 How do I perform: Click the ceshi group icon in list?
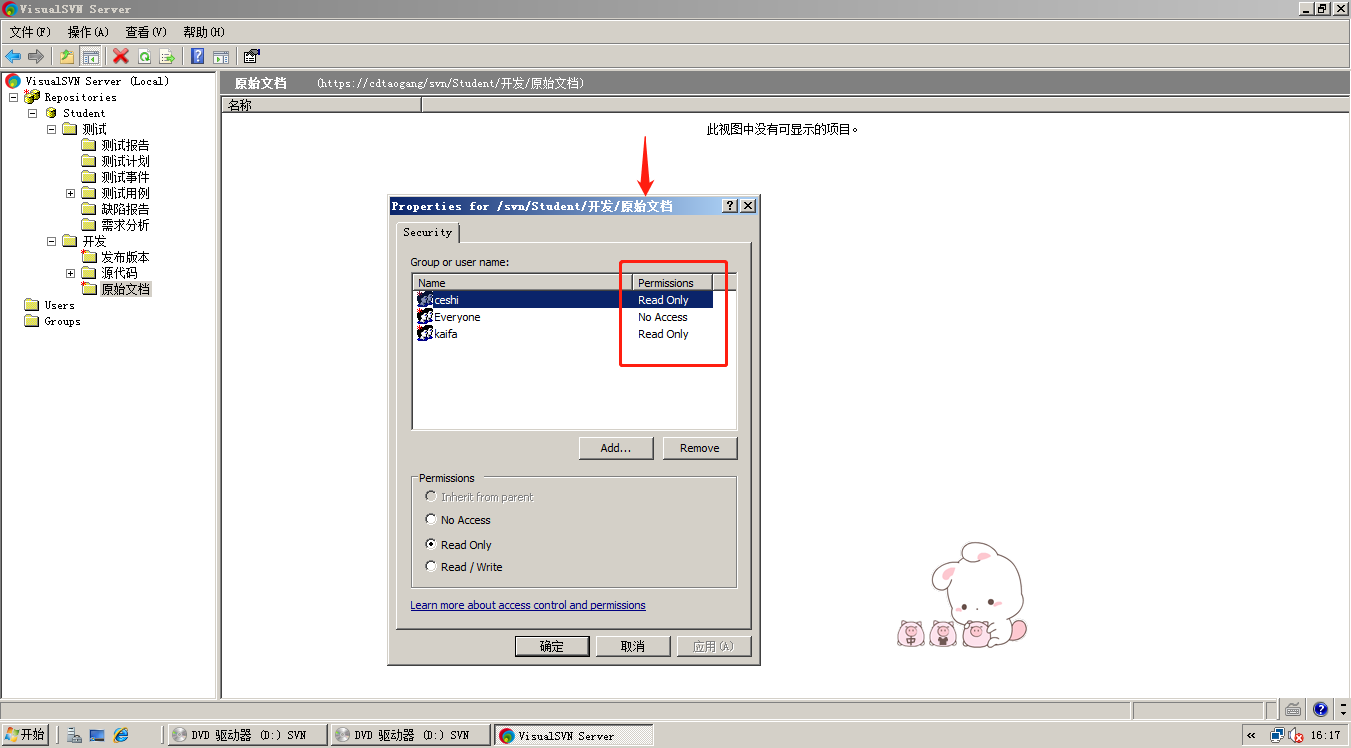pyautogui.click(x=424, y=299)
